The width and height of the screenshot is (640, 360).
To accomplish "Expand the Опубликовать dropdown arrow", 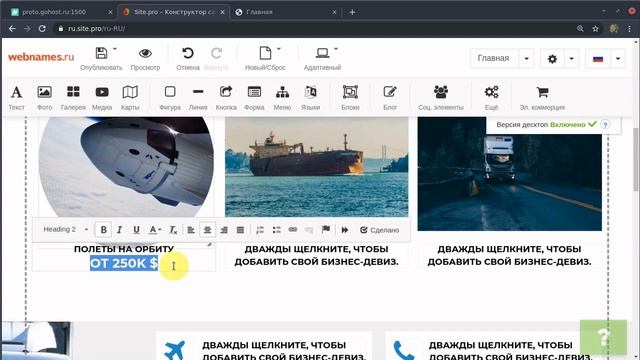I will (x=115, y=49).
